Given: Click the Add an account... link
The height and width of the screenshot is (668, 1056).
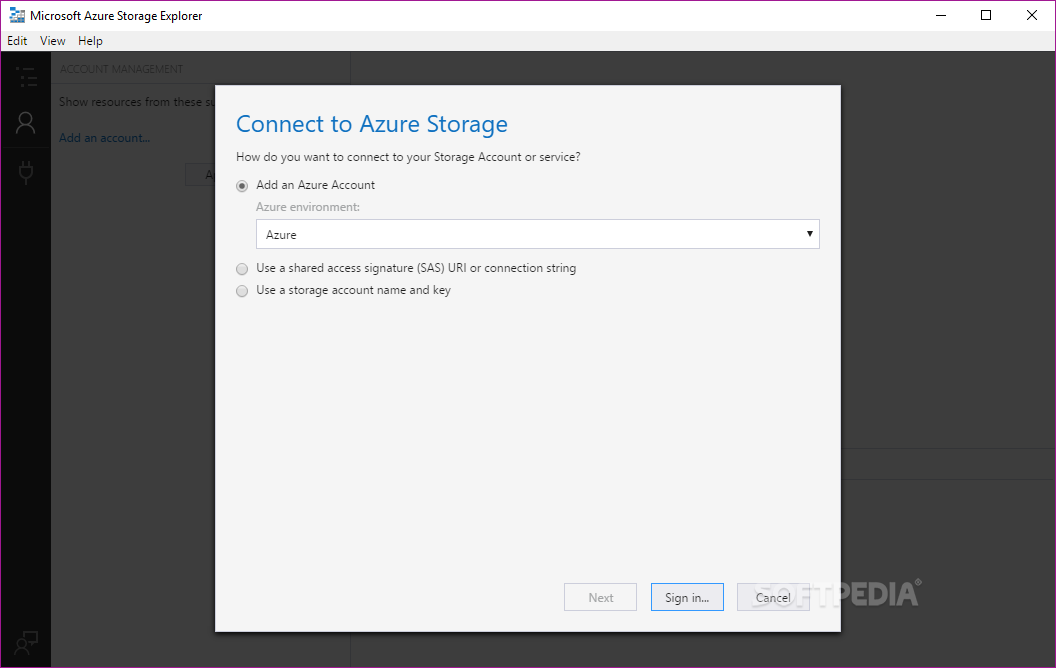Looking at the screenshot, I should (x=104, y=138).
